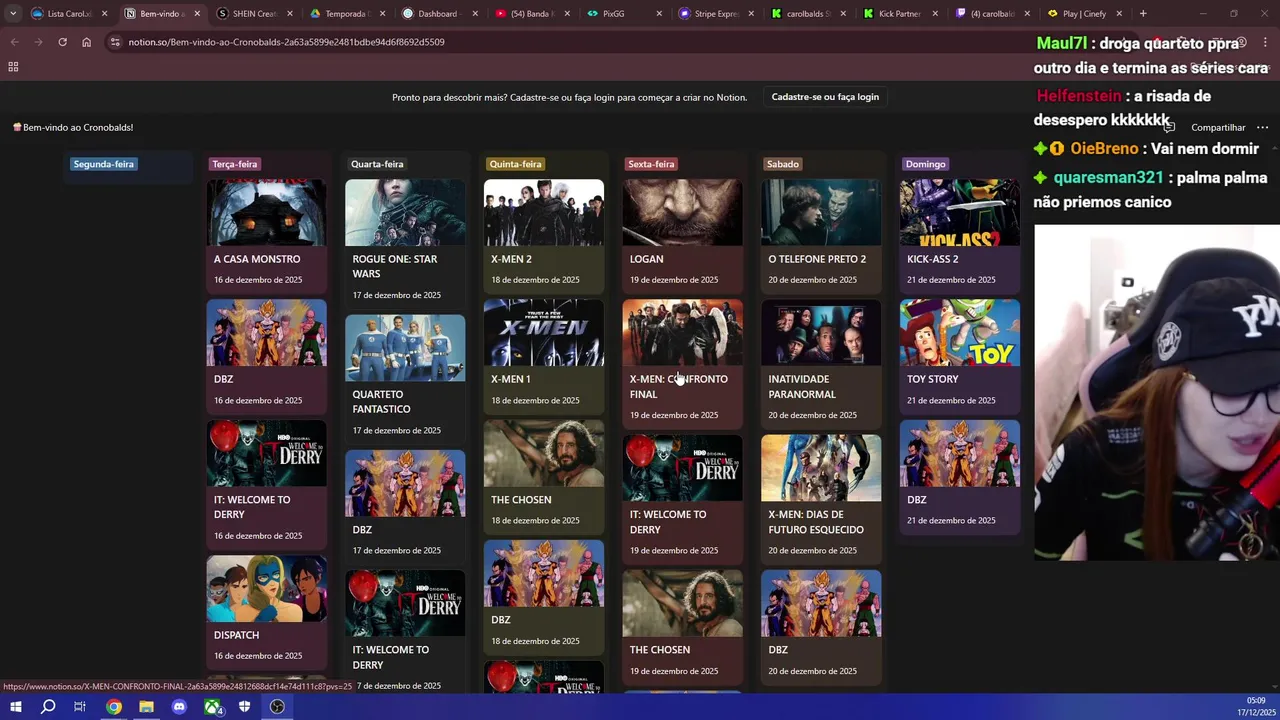This screenshot has width=1280, height=720.
Task: Open File Explorer from the taskbar
Action: click(x=146, y=707)
